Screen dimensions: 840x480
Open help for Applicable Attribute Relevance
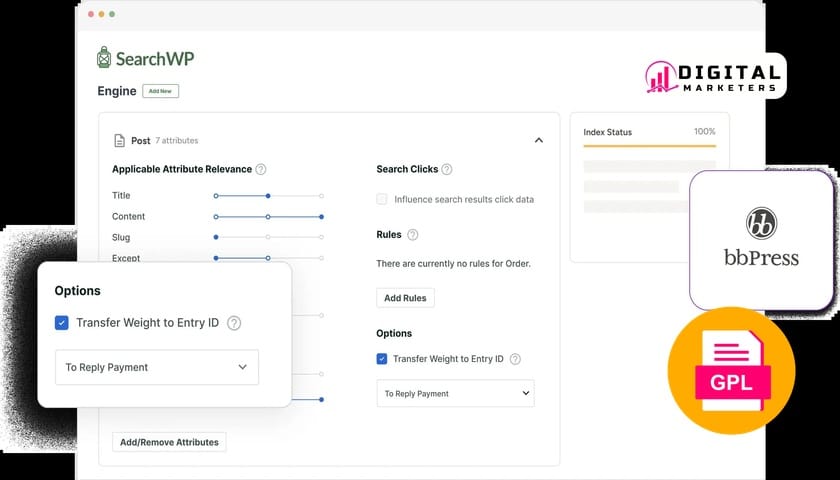pyautogui.click(x=261, y=170)
